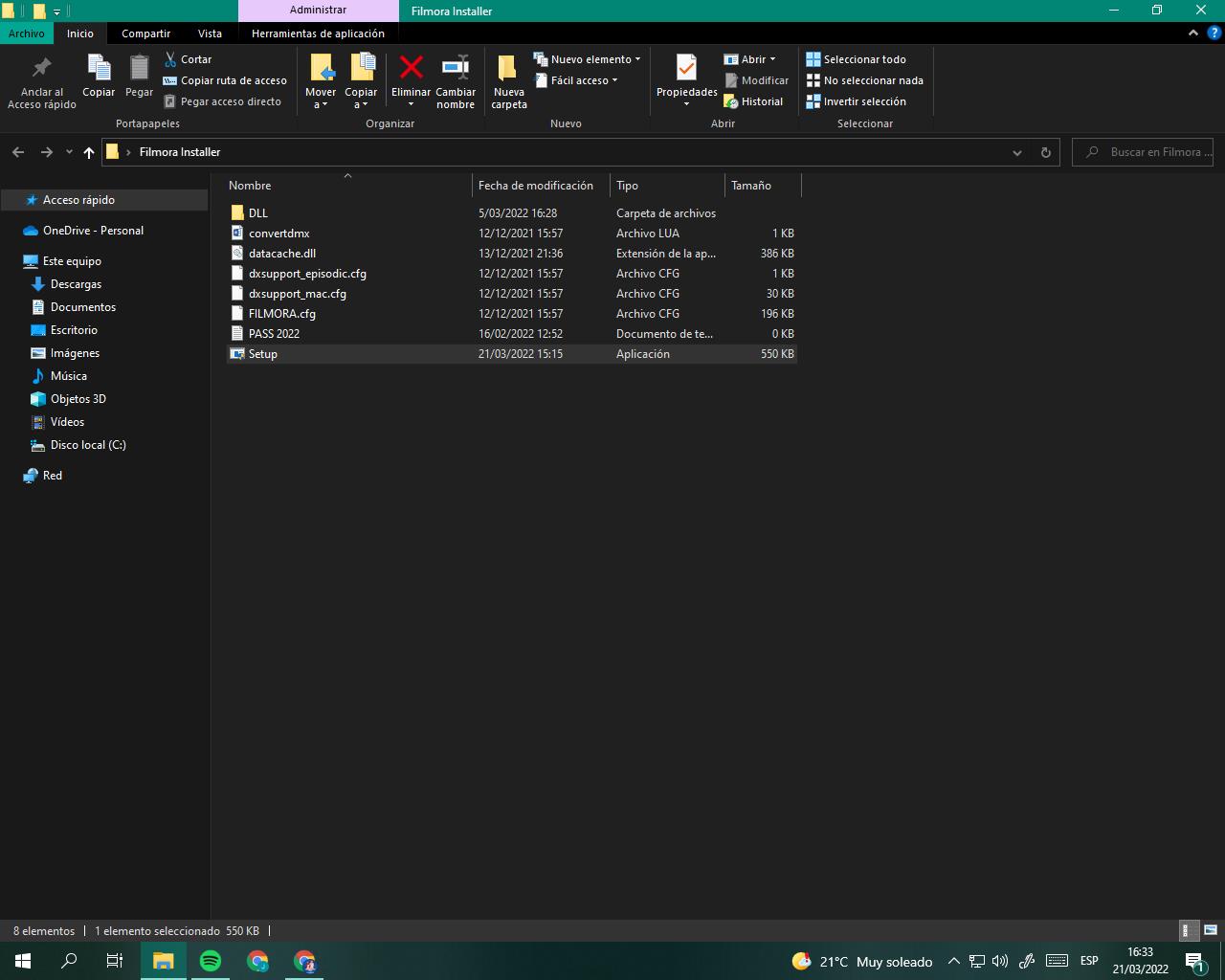
Task: Open Spotify from the taskbar
Action: click(211, 961)
